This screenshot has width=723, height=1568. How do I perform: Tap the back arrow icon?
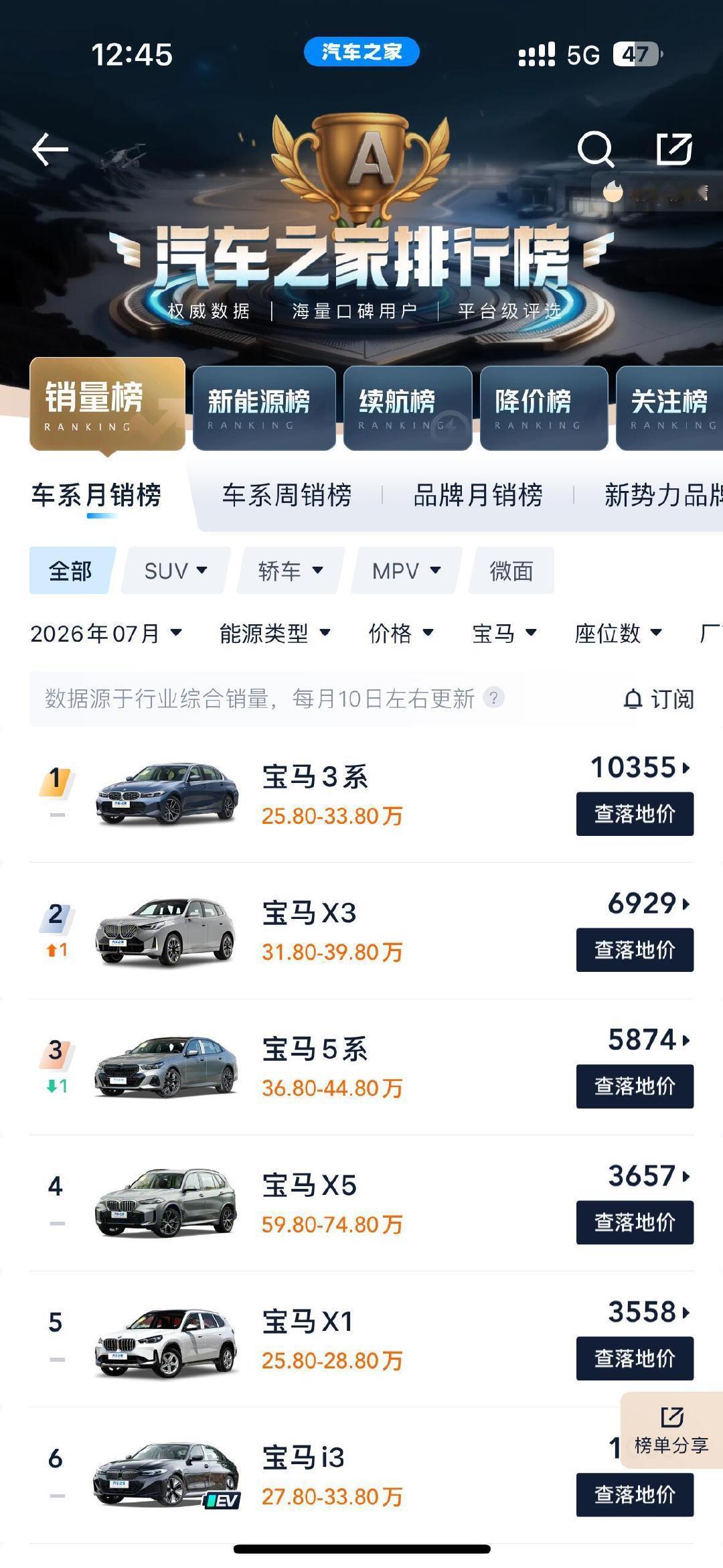click(50, 149)
